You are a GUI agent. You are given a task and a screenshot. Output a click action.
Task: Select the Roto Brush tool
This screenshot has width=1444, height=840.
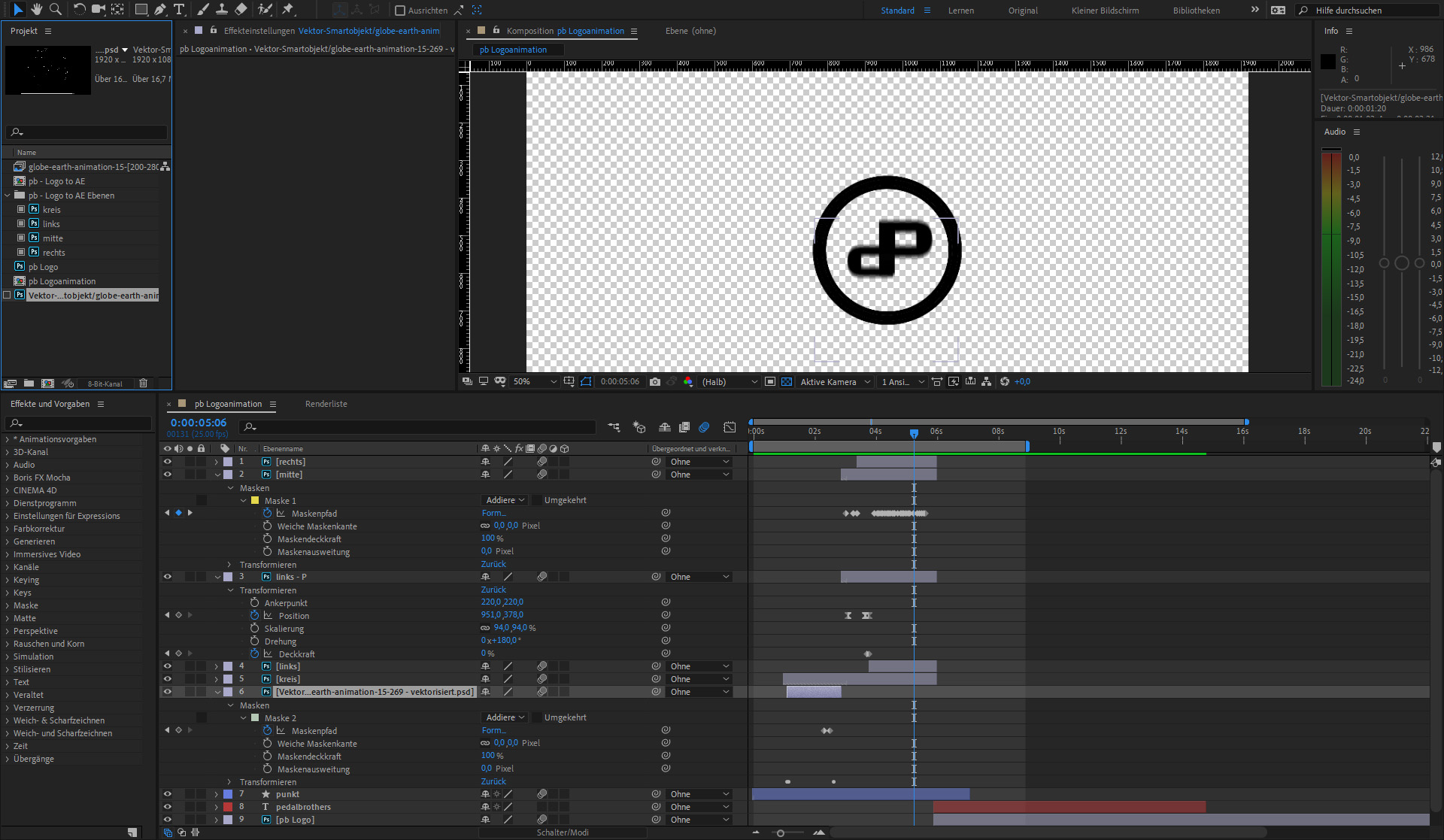(x=265, y=10)
